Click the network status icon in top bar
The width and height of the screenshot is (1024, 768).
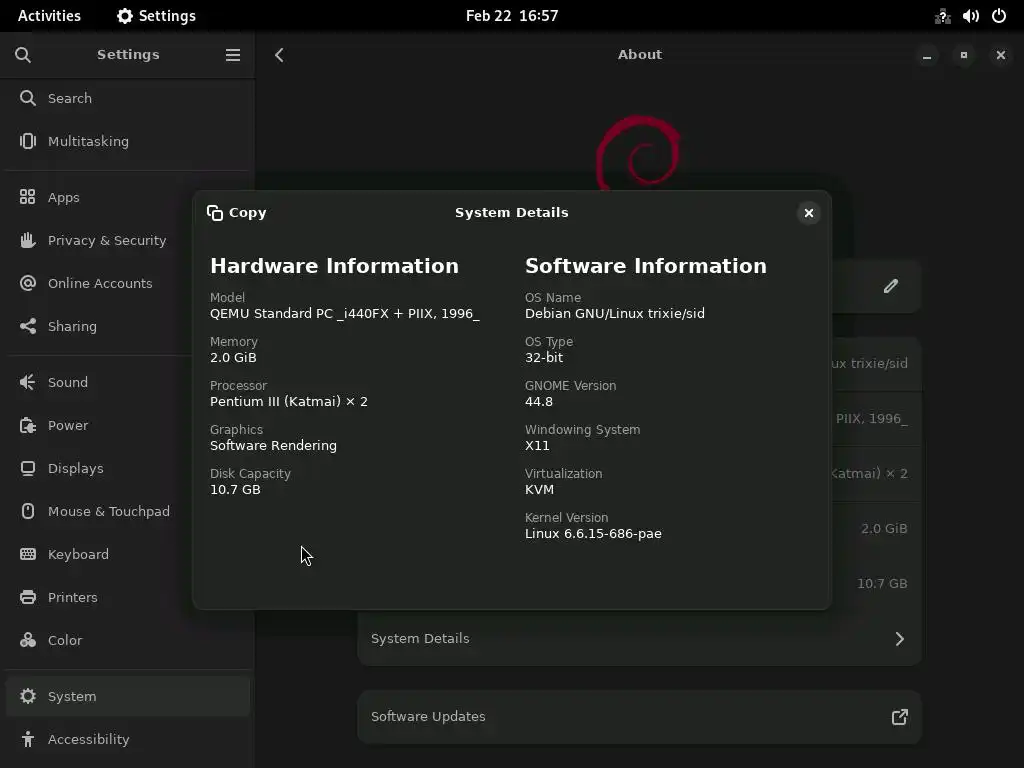942,16
